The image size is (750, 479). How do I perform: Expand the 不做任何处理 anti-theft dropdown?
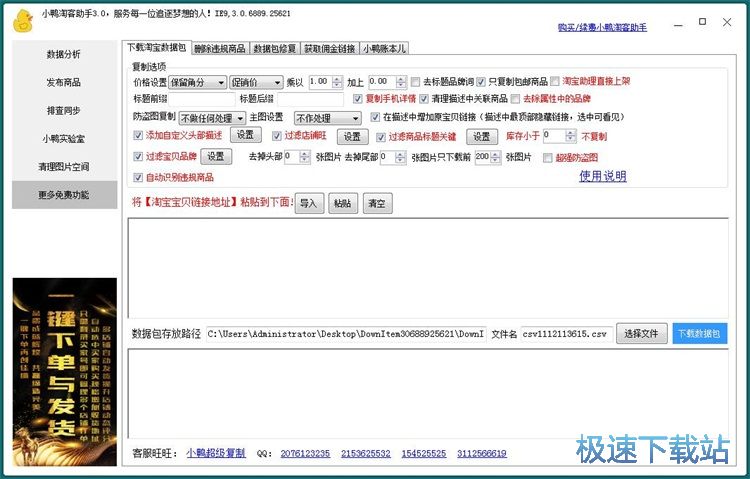click(211, 118)
